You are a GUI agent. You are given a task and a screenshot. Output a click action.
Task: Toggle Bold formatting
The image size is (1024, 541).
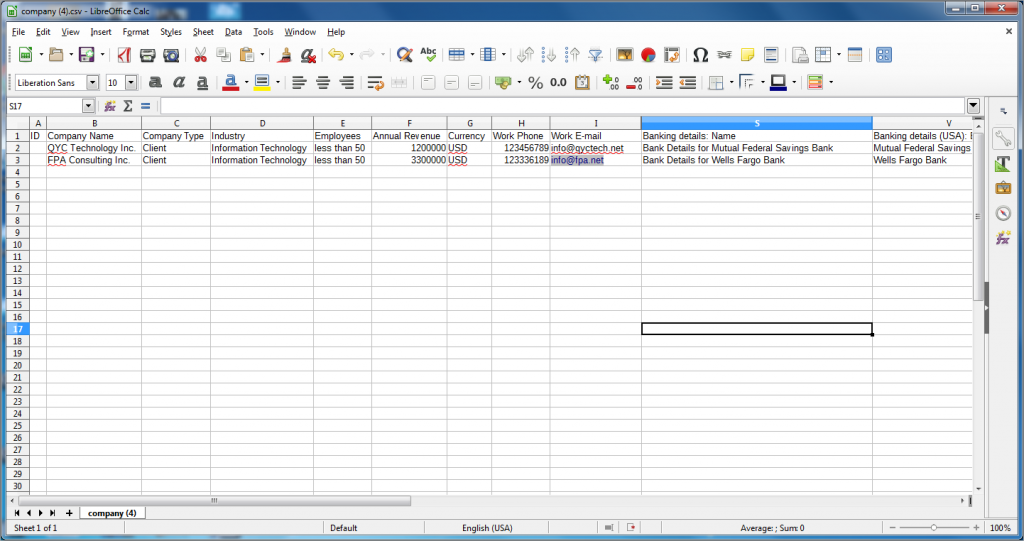(x=155, y=82)
